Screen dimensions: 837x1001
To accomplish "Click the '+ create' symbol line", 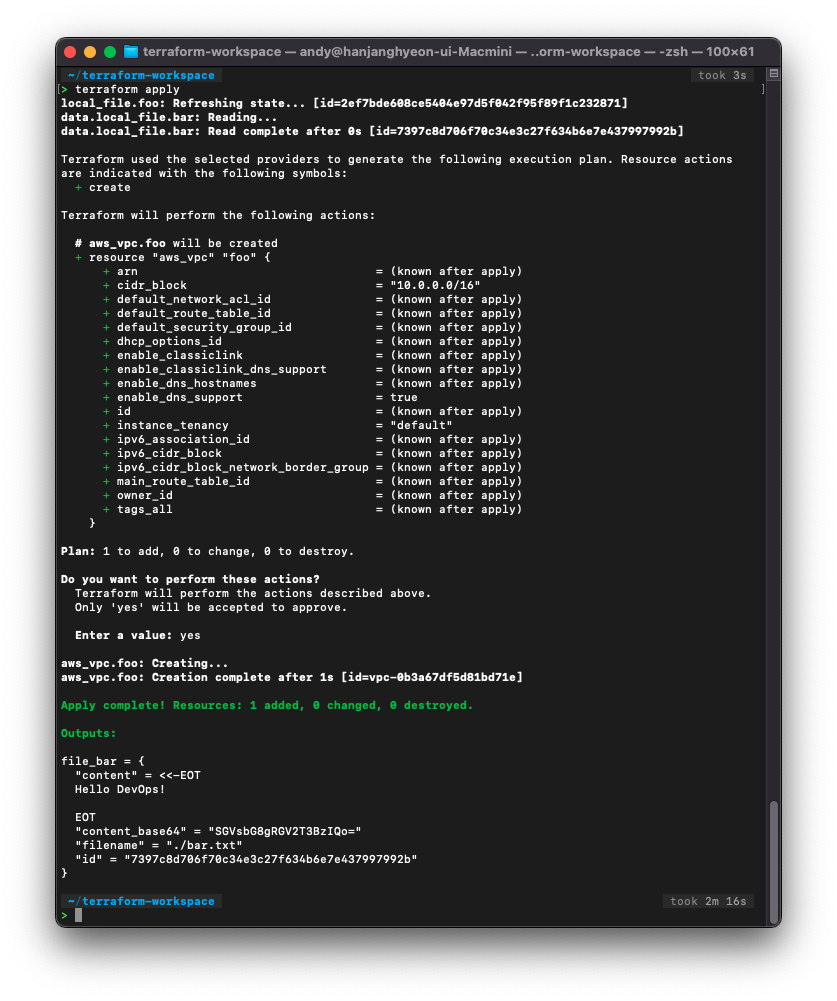I will [x=103, y=188].
